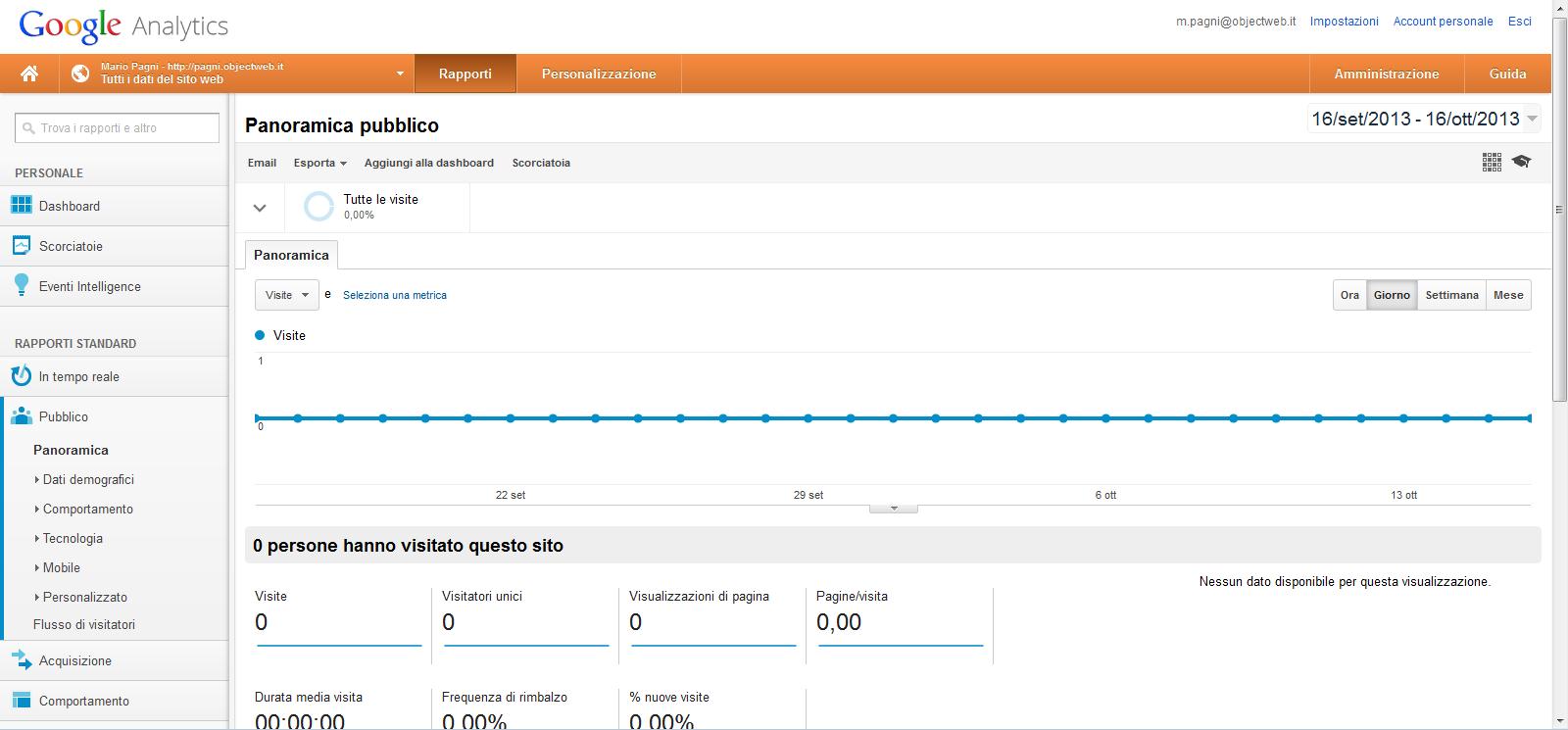
Task: Click the Dashboard grid icon in sidebar
Action: tap(21, 206)
